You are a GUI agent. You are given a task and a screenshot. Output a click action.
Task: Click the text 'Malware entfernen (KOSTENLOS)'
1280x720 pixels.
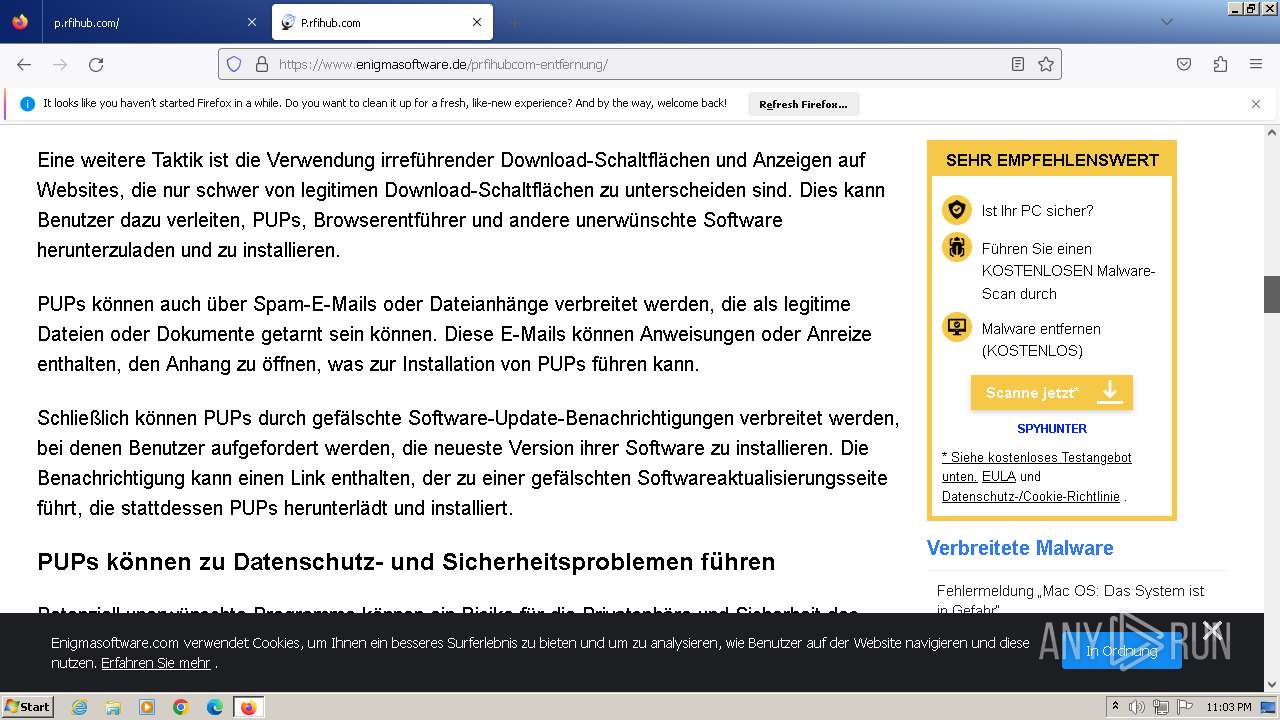coord(1041,340)
